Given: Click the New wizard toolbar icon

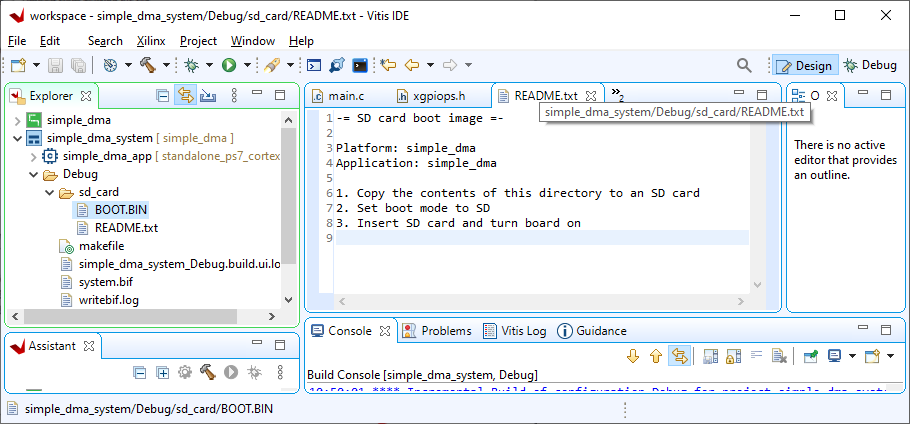Looking at the screenshot, I should pos(19,66).
